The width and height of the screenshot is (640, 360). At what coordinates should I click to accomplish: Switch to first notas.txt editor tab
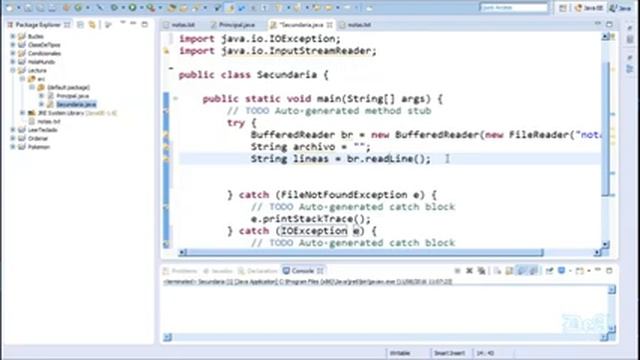tap(182, 25)
